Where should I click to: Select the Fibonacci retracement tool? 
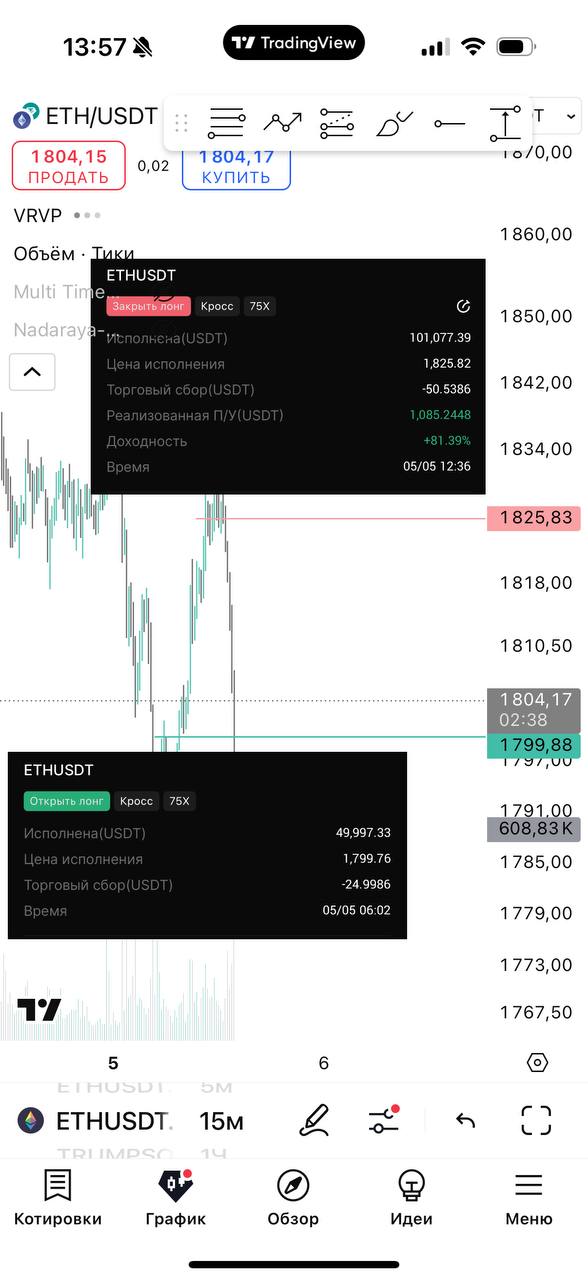tap(337, 123)
